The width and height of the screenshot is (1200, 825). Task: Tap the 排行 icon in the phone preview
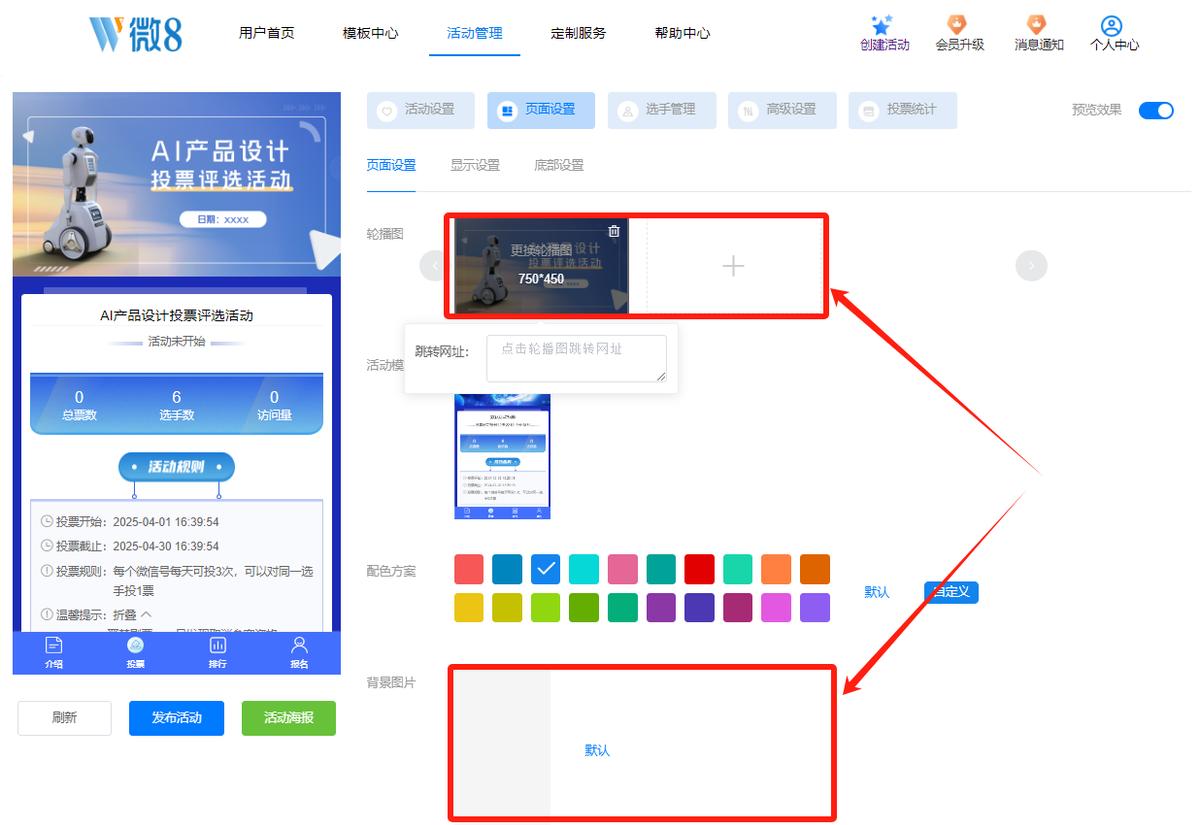coord(217,652)
